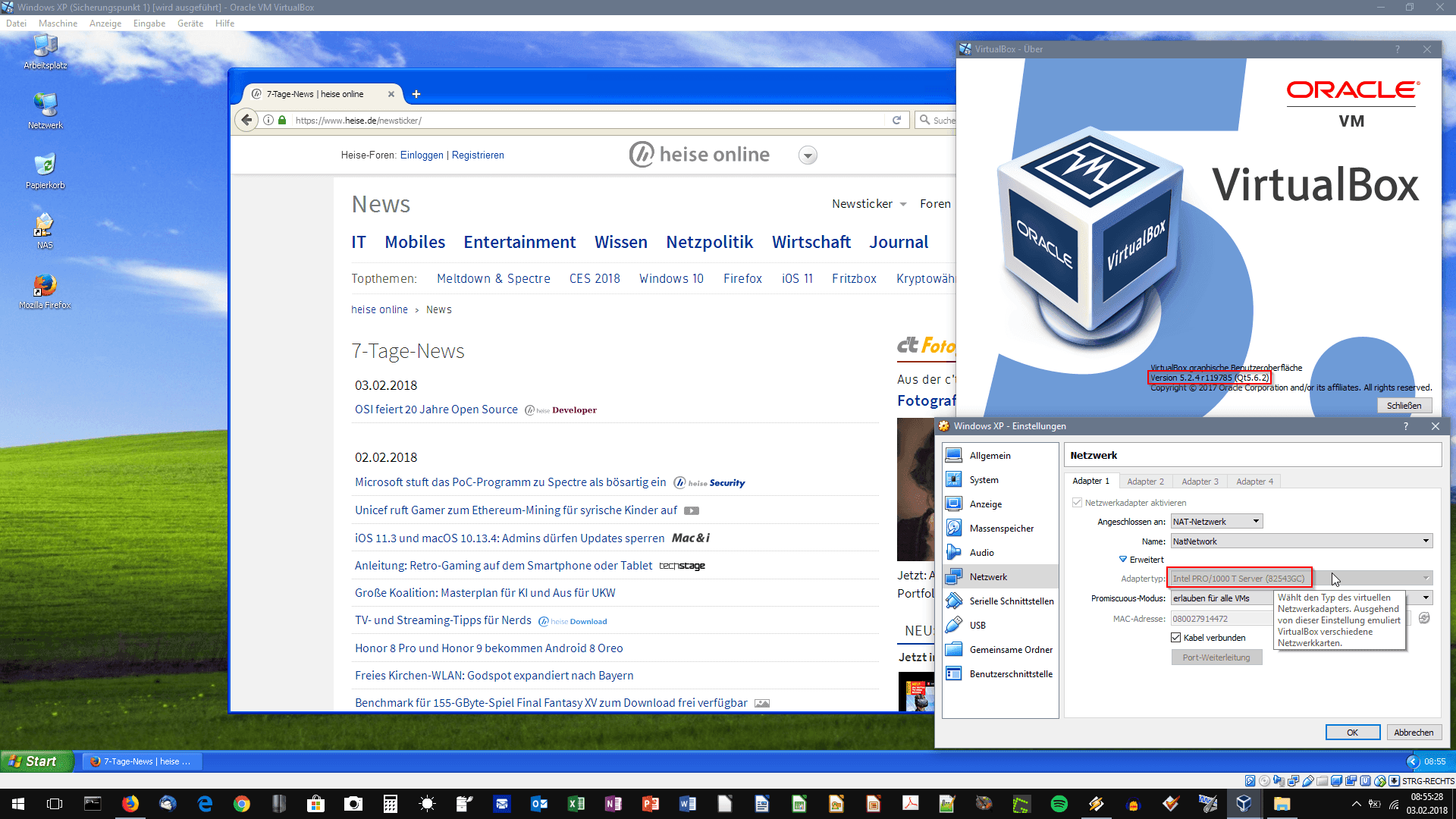
Task: Open Spotify from Windows taskbar
Action: click(x=1059, y=804)
